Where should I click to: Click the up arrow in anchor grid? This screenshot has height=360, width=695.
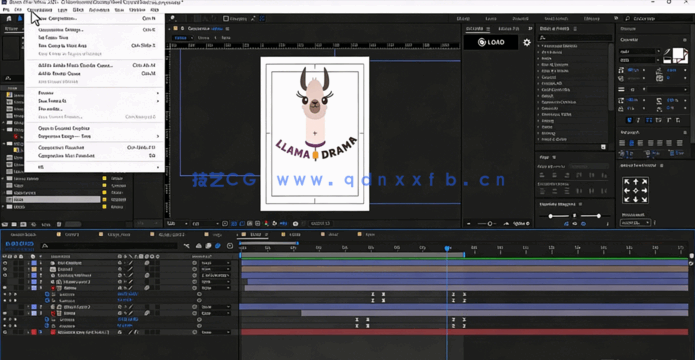(x=636, y=182)
